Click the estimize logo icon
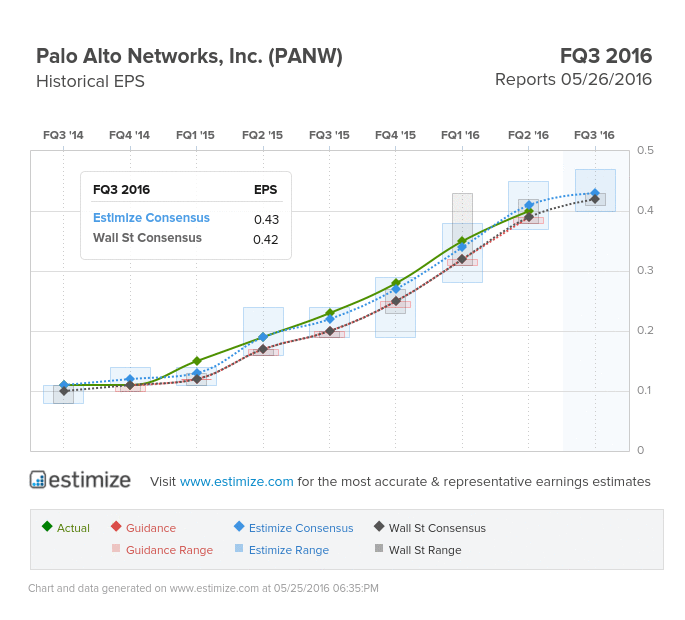 click(x=38, y=480)
